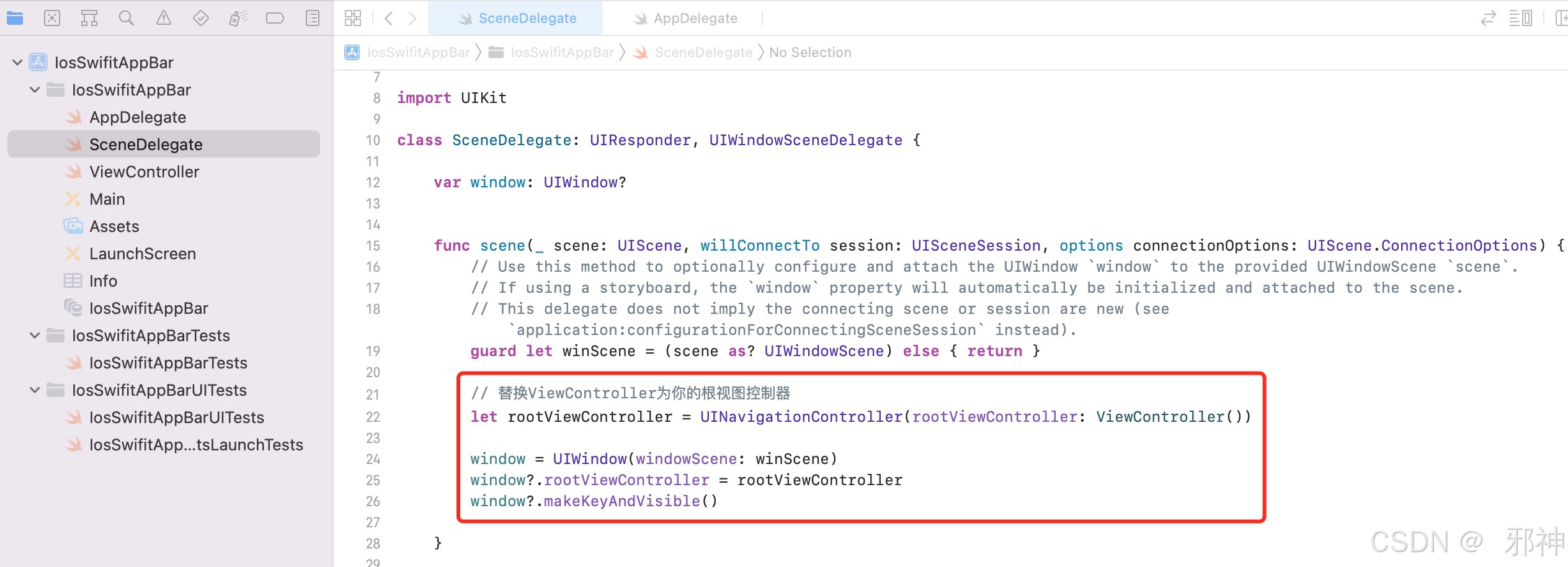The image size is (1568, 567).
Task: Open the Debug navigator
Action: pos(238,18)
